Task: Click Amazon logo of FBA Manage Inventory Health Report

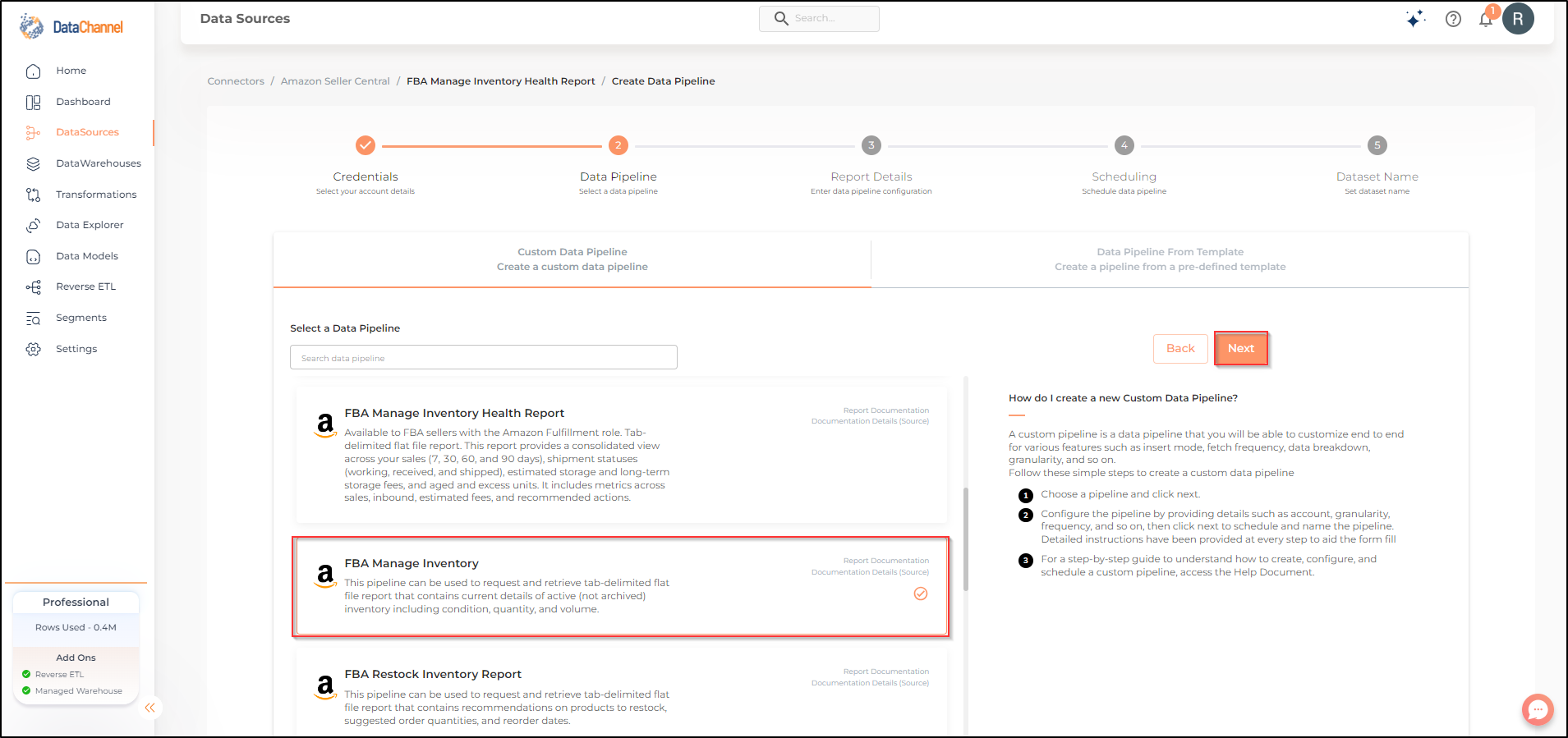Action: pyautogui.click(x=325, y=424)
